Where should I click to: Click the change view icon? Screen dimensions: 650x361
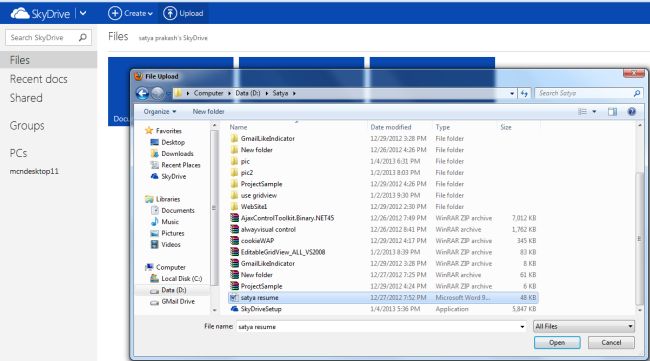pyautogui.click(x=582, y=111)
